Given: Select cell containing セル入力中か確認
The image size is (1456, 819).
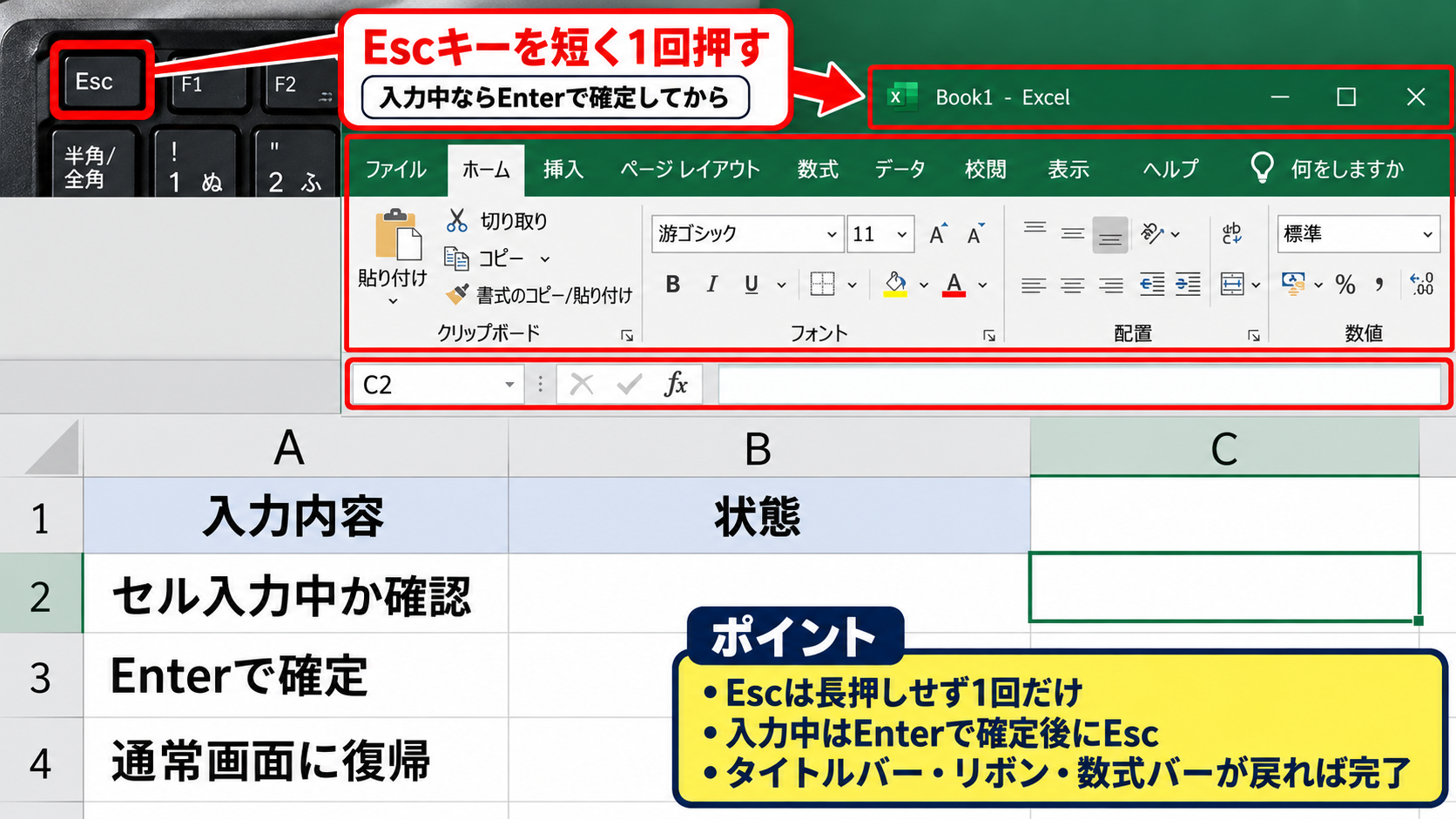Looking at the screenshot, I should [x=295, y=595].
